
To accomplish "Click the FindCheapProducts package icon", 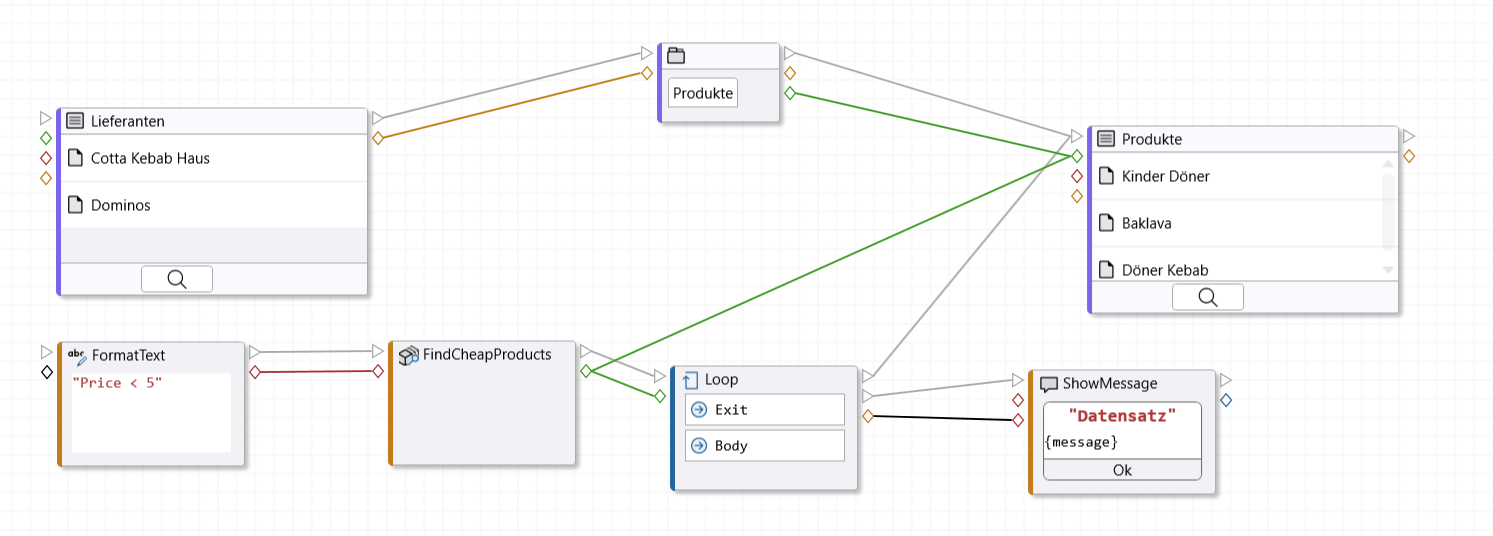I will click(408, 355).
